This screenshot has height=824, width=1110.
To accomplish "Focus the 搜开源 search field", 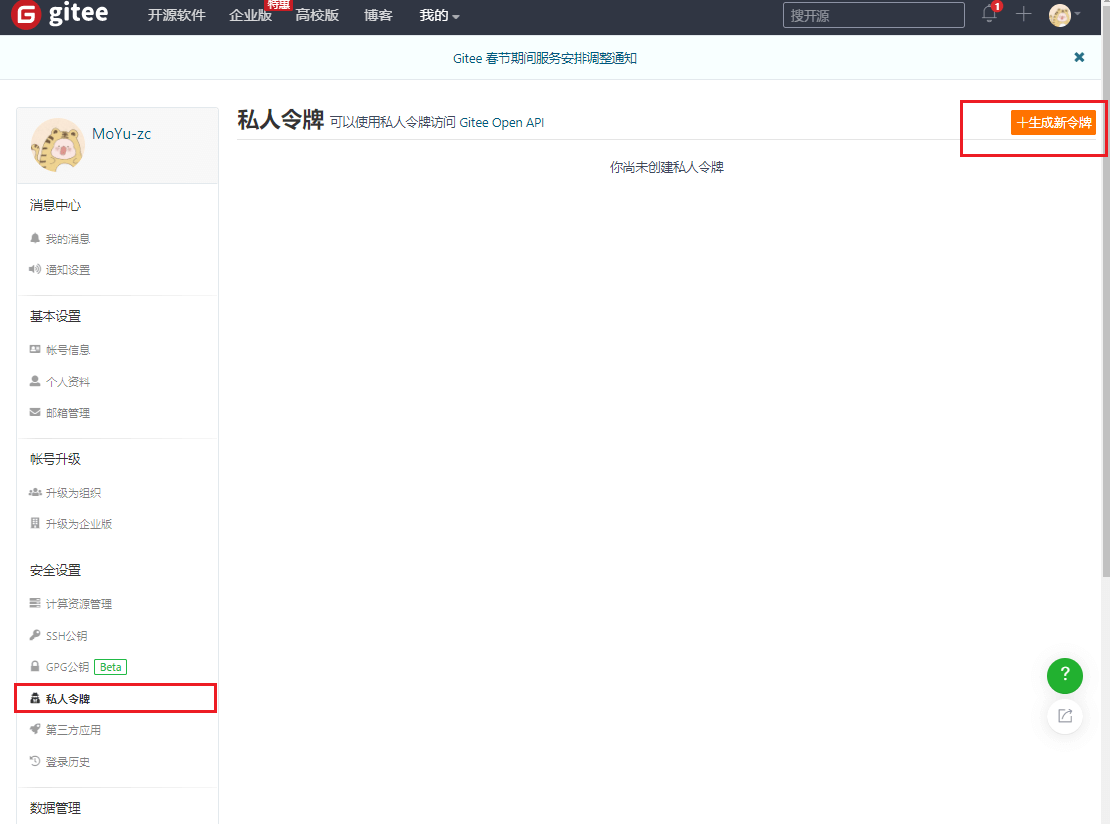I will [x=874, y=15].
